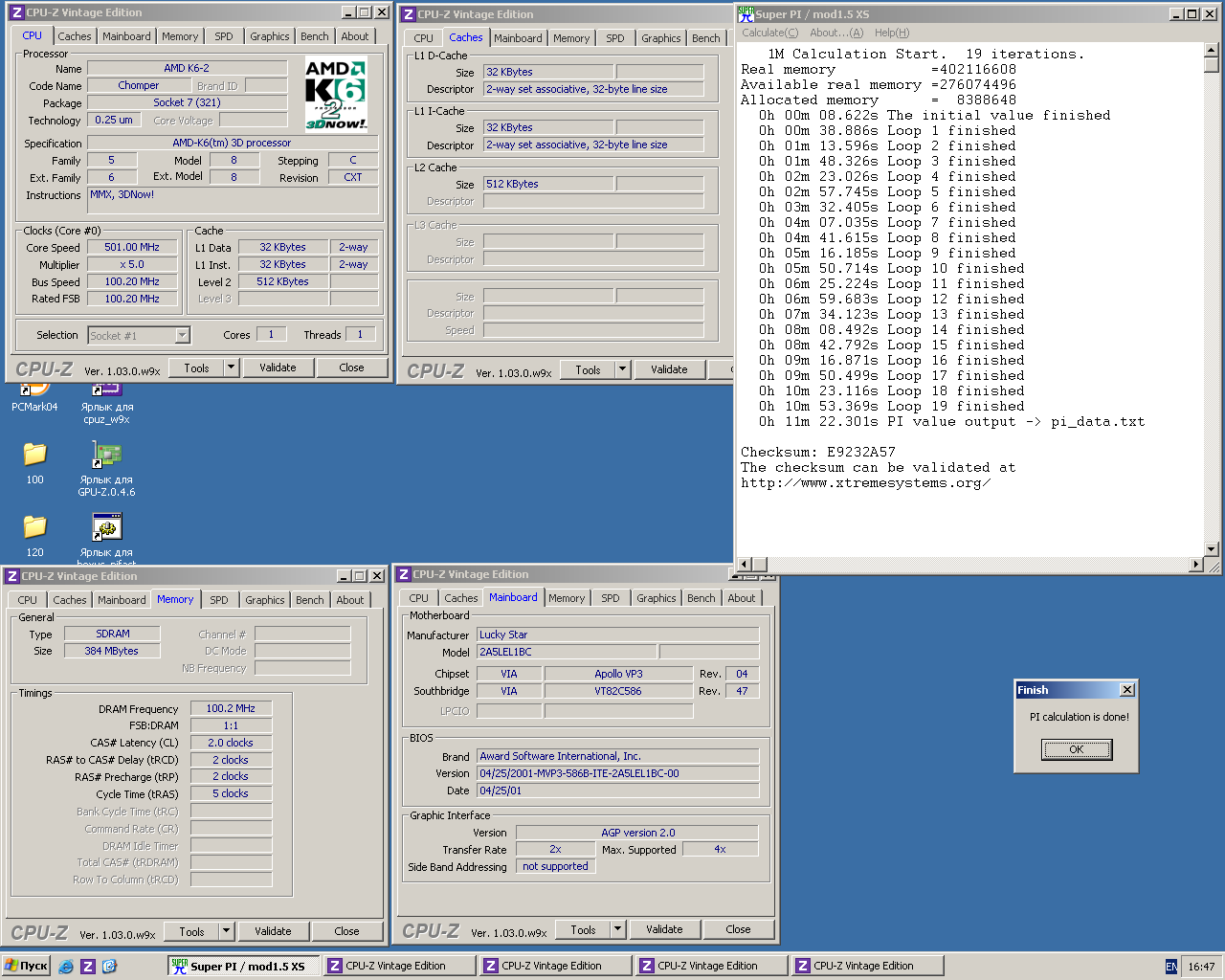Click the AMD K6-2 3DNow! processor logo
This screenshot has width=1225, height=980.
point(336,94)
